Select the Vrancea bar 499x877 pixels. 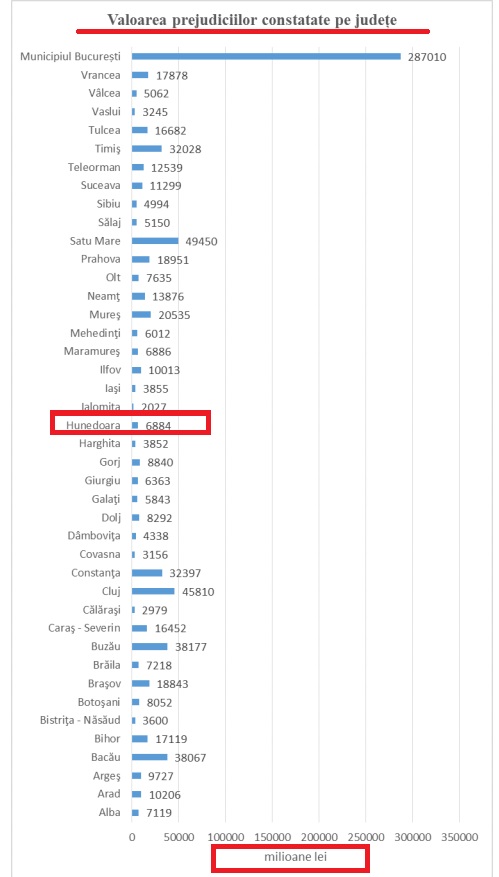tap(140, 75)
